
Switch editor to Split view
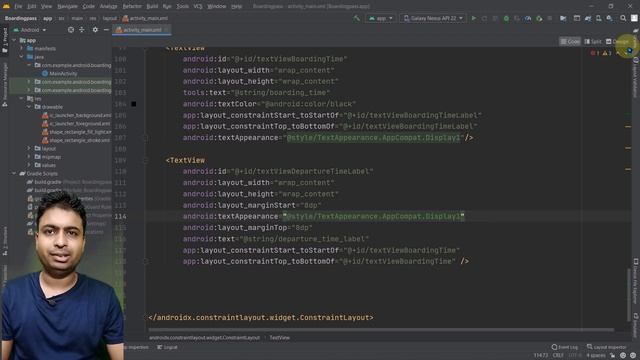click(593, 42)
